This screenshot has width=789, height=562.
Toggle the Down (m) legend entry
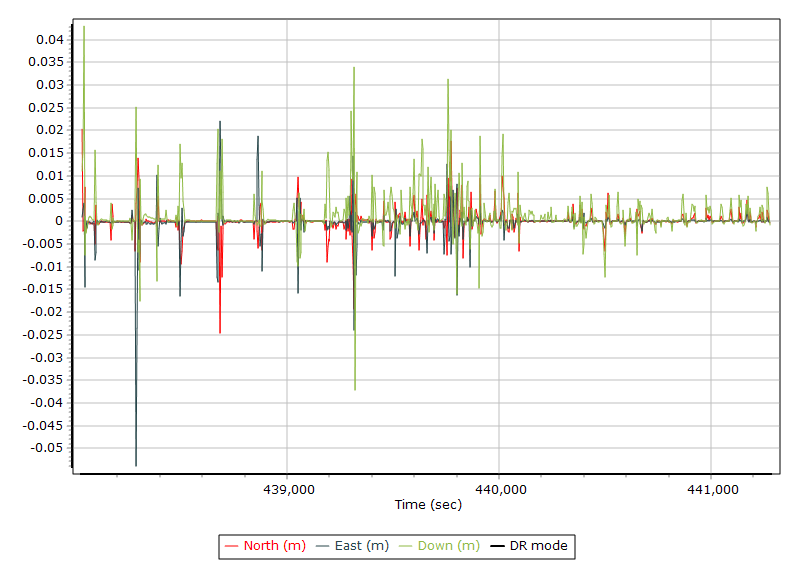[448, 545]
